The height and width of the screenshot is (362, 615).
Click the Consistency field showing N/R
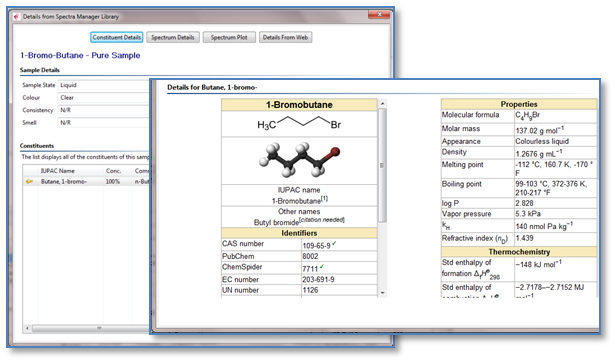(104, 110)
